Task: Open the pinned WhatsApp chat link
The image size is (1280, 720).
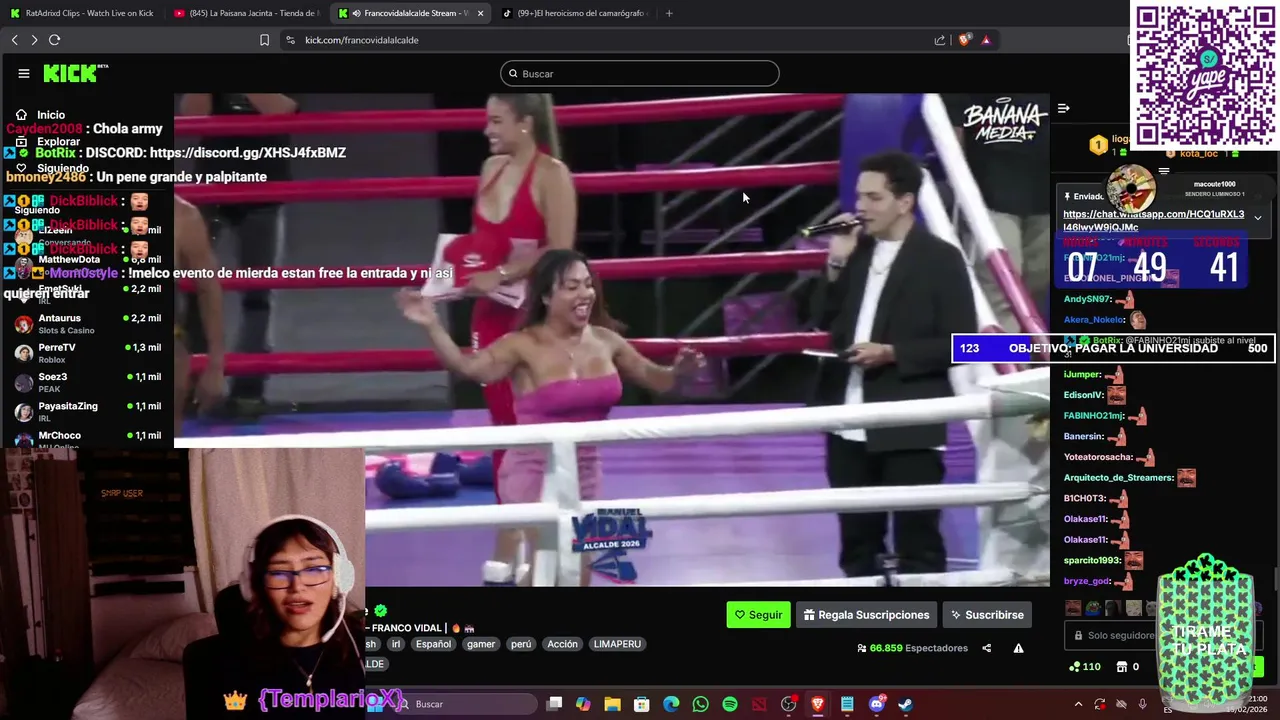Action: 1153,220
